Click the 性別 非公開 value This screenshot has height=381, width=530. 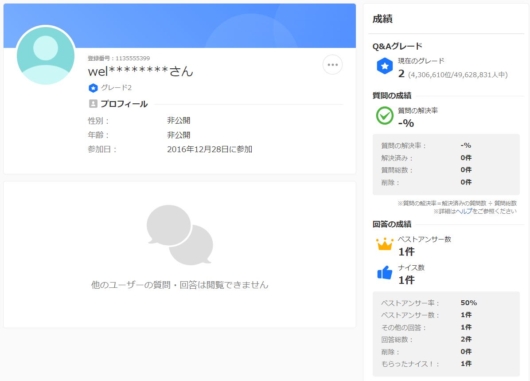[x=178, y=120]
